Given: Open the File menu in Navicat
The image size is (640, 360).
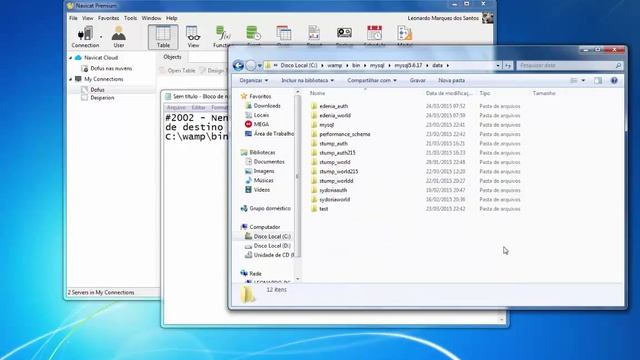Looking at the screenshot, I should coord(73,18).
